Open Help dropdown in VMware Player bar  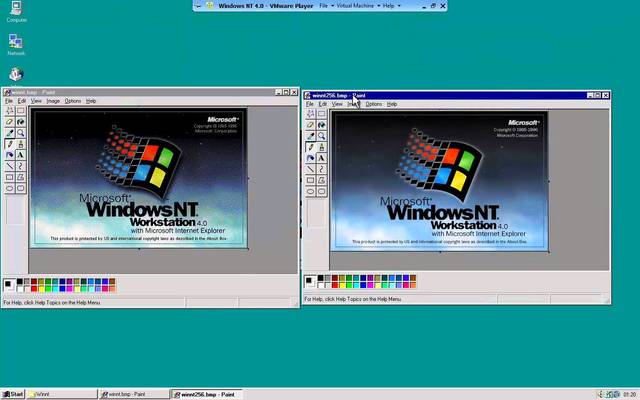(391, 6)
